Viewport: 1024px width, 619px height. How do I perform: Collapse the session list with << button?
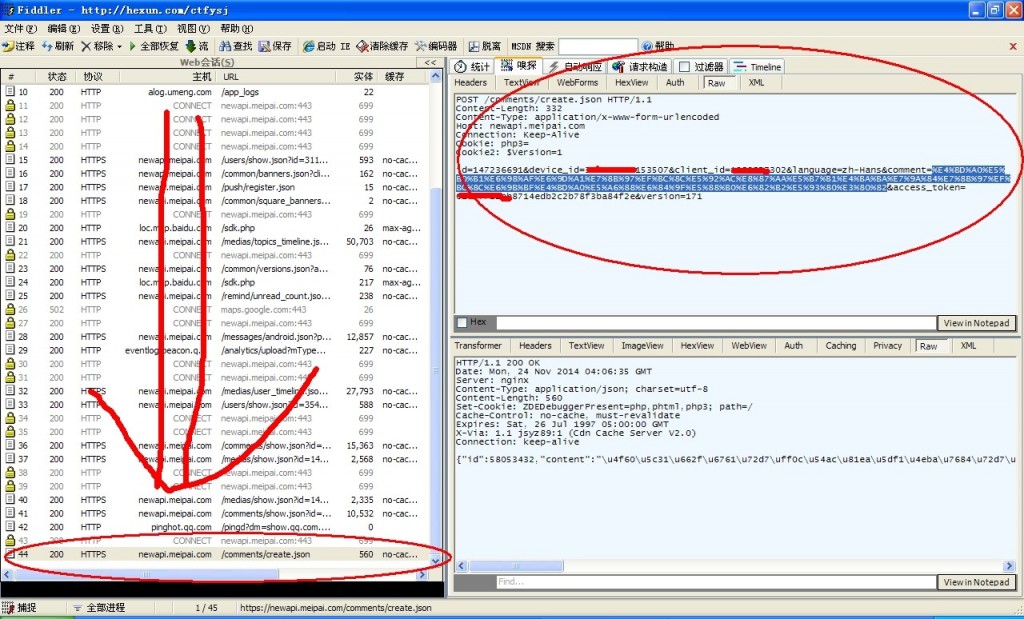point(430,62)
